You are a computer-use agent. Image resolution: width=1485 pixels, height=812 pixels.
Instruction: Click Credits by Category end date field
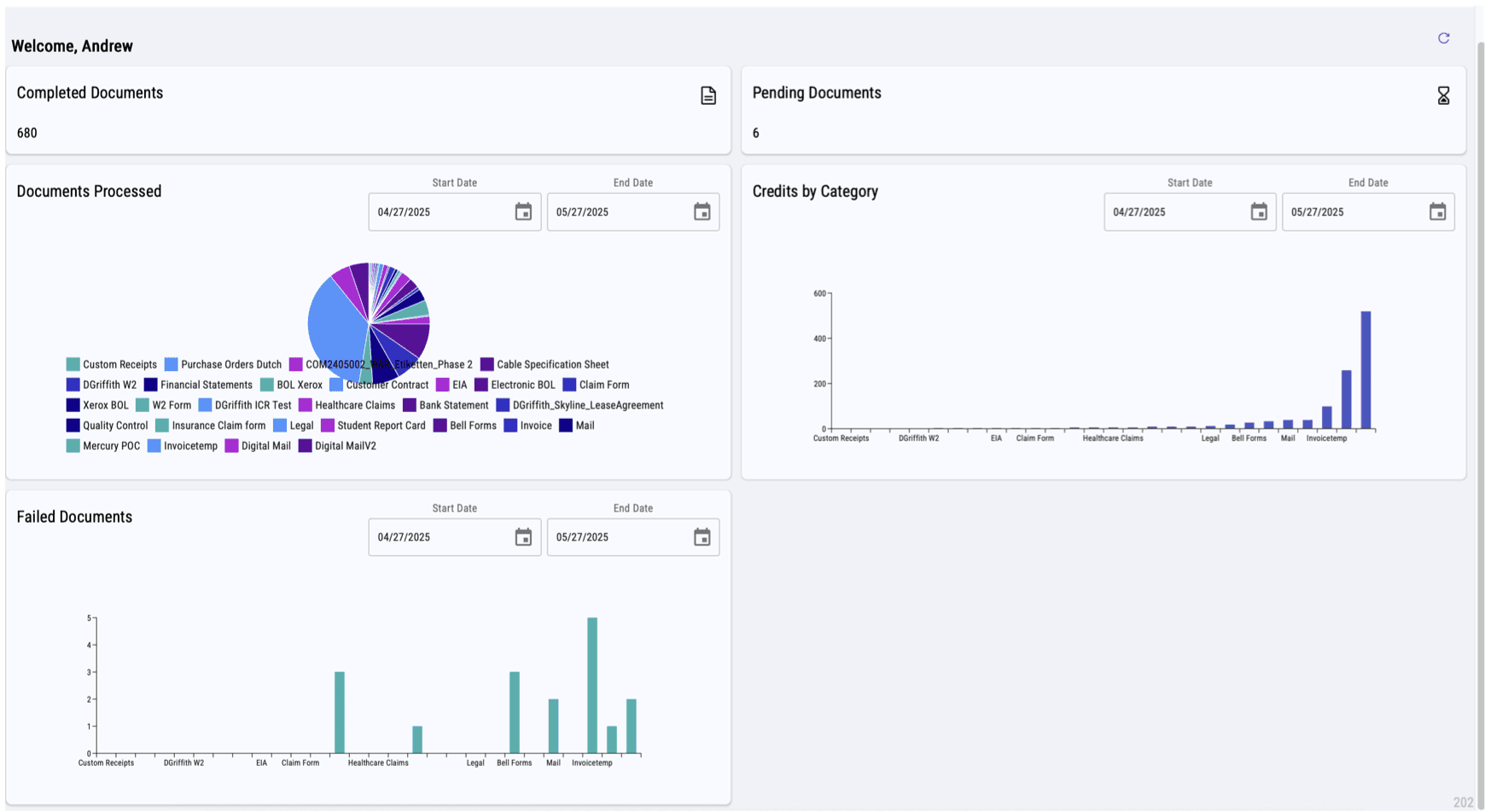[1368, 212]
